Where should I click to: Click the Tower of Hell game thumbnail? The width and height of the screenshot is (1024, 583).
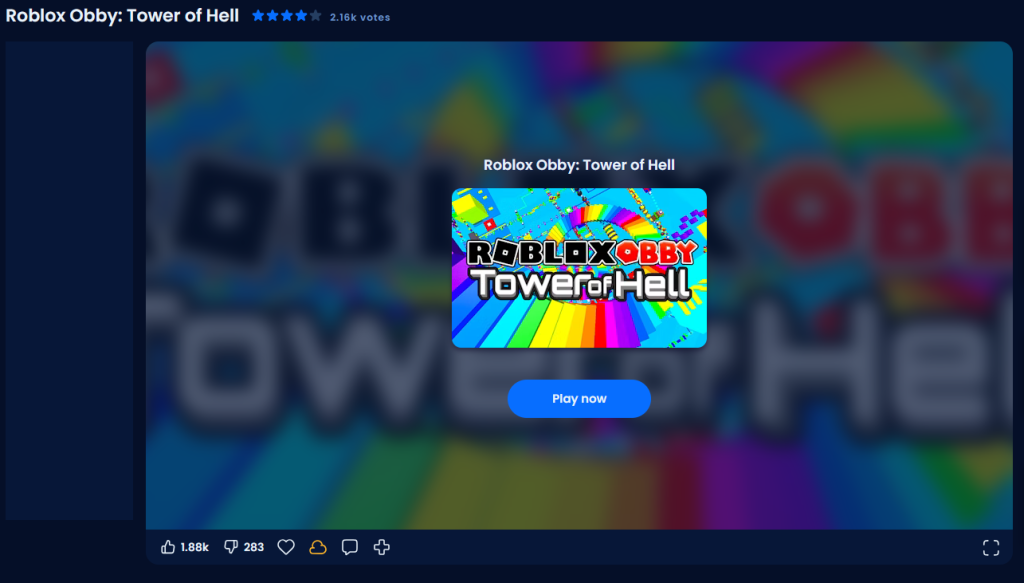(x=579, y=268)
